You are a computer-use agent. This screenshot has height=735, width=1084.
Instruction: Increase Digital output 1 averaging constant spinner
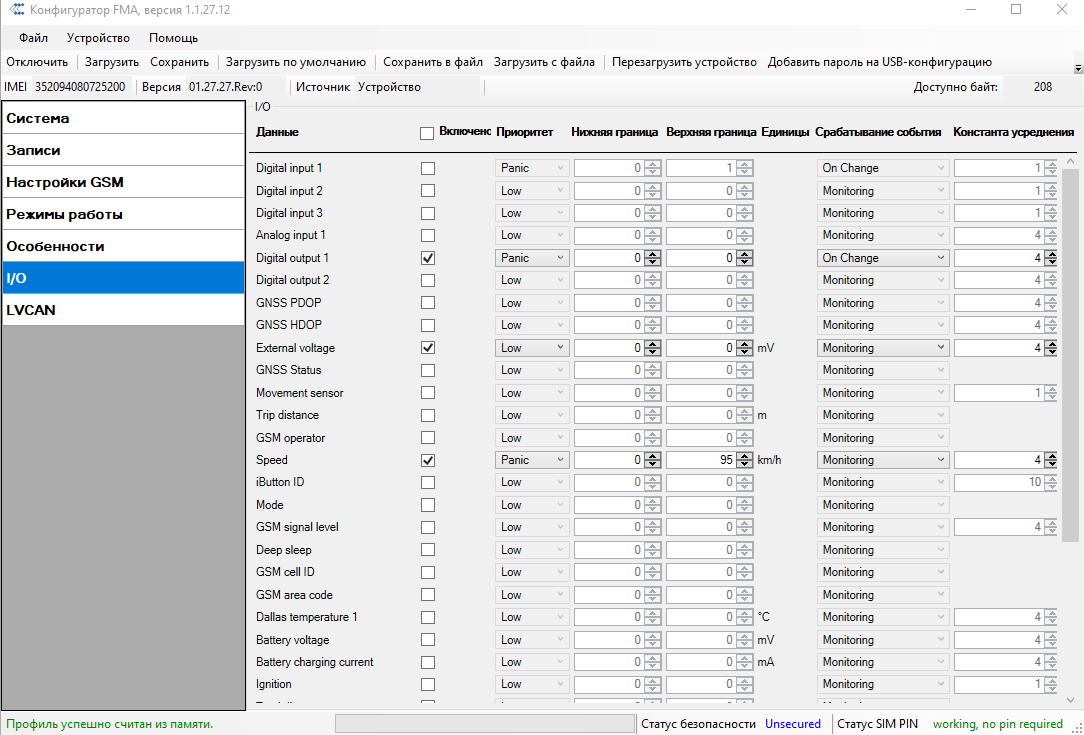tap(1051, 254)
